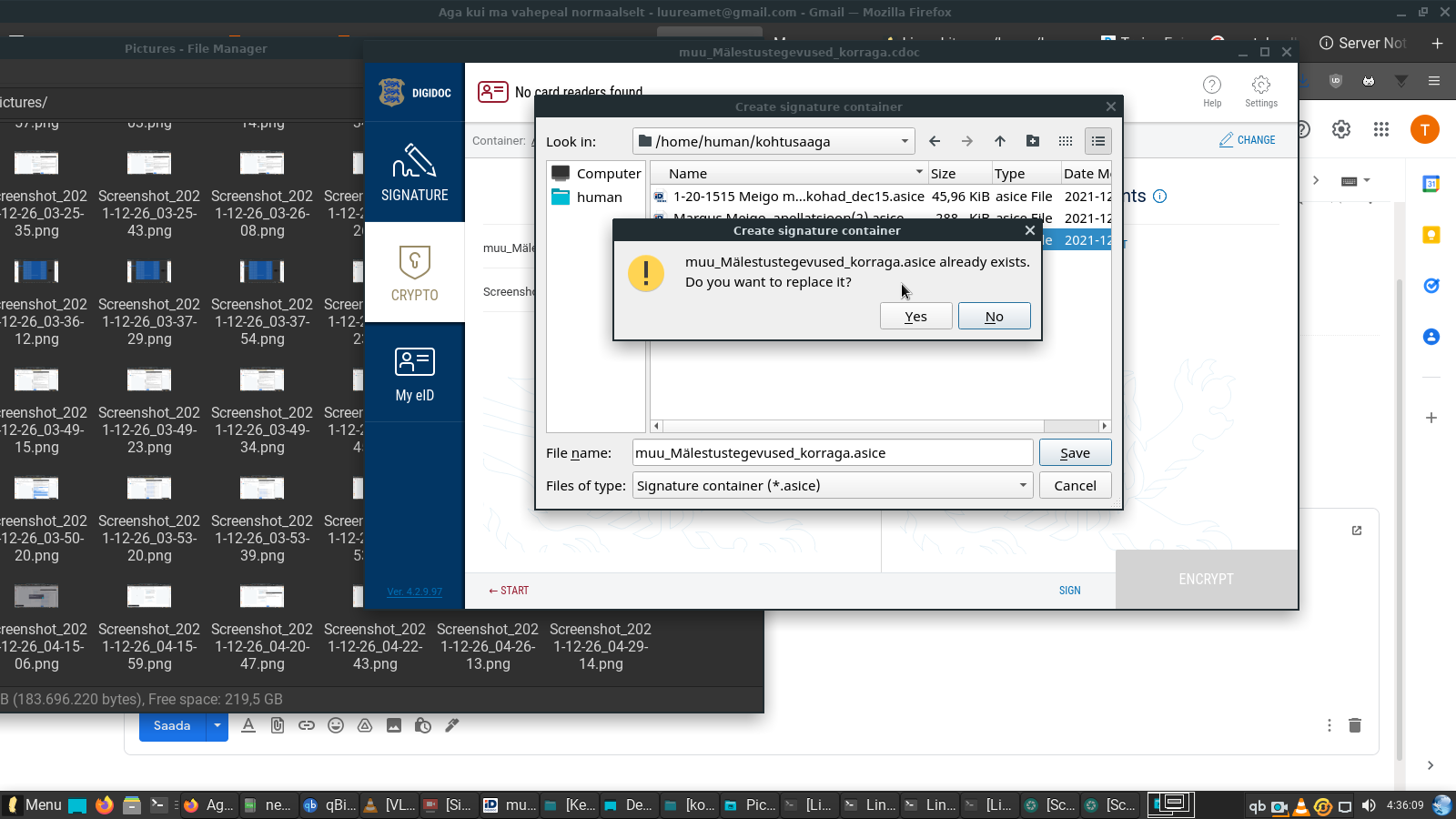Insert a link in Gmail compose
Image resolution: width=1456 pixels, height=819 pixels.
point(307,725)
